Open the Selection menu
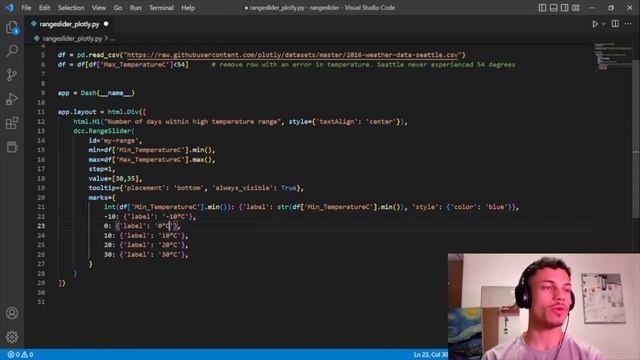 [x=71, y=8]
